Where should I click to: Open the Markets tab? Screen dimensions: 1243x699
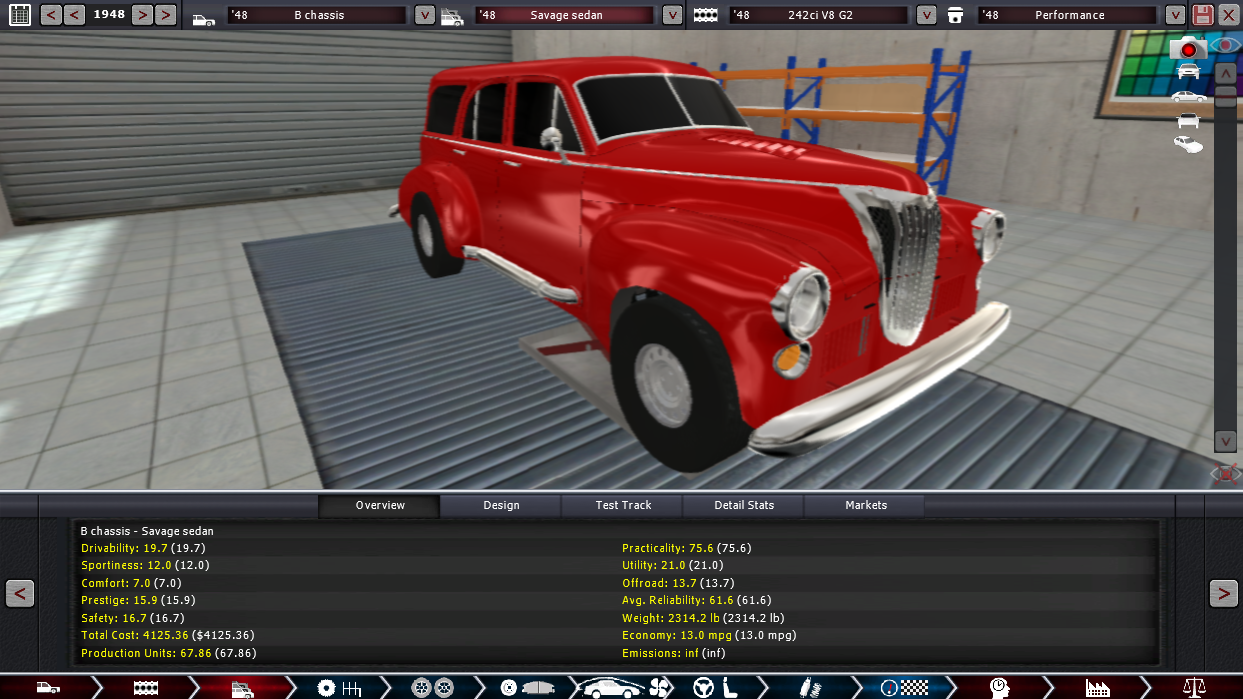[x=866, y=505]
